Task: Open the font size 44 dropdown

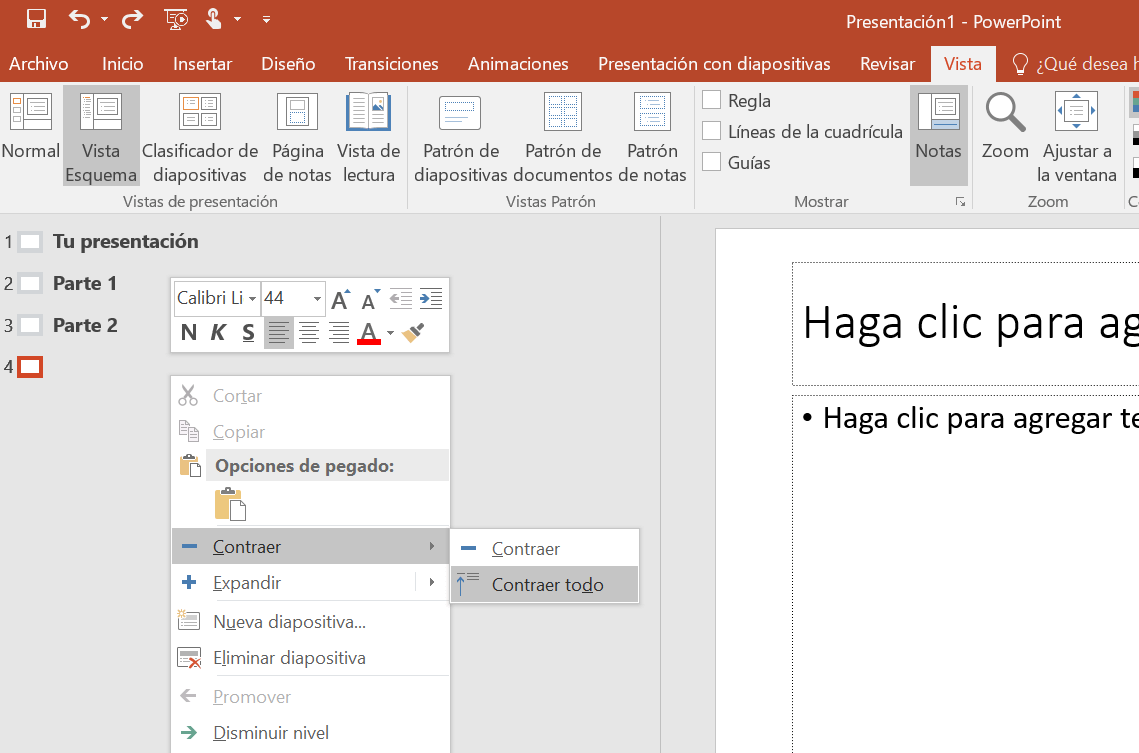Action: coord(317,298)
